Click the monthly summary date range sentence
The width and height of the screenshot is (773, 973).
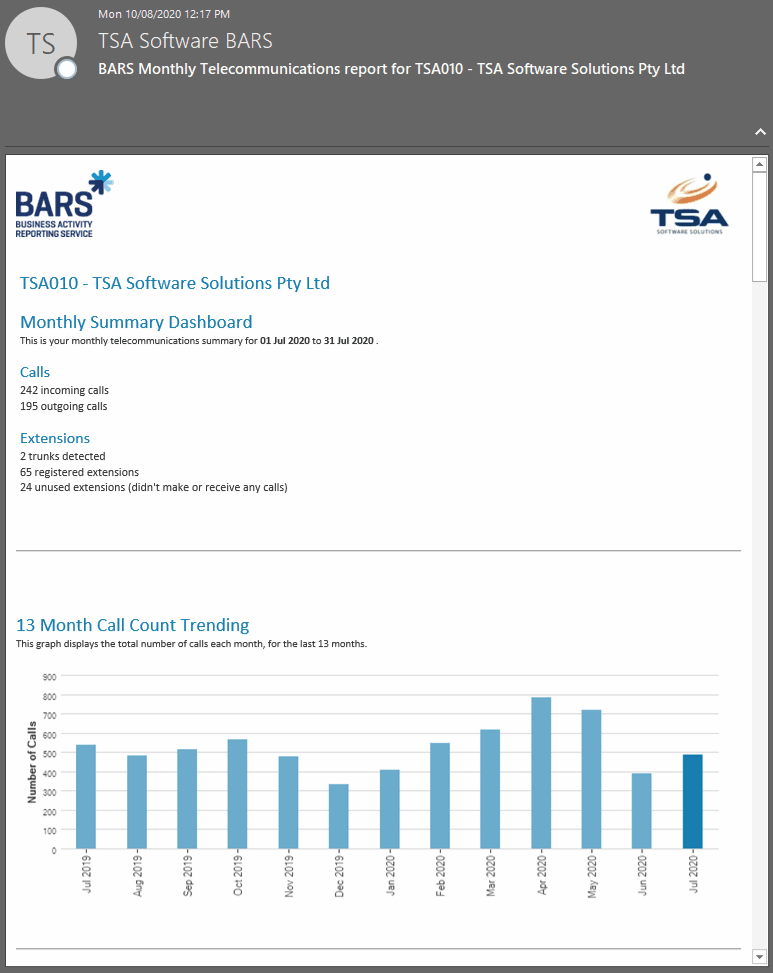pos(199,341)
